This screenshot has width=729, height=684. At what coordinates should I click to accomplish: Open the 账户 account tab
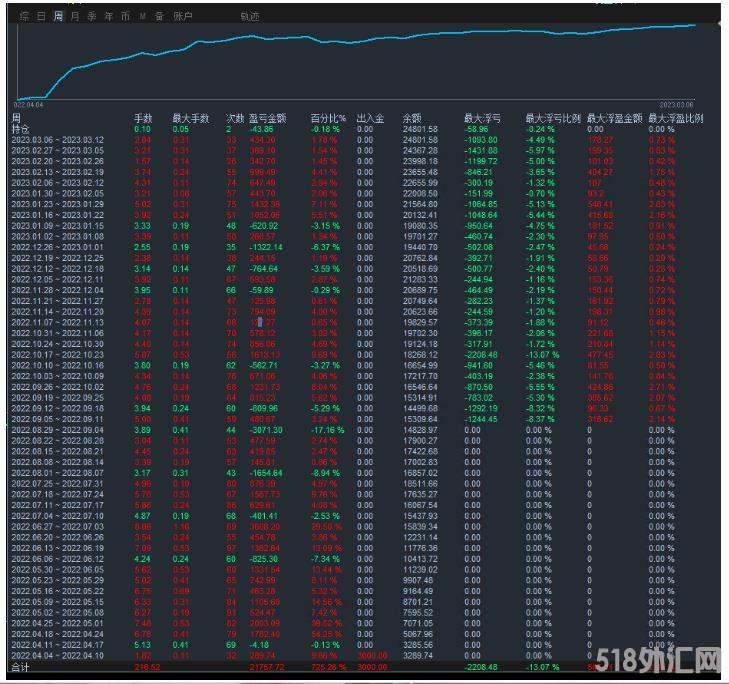click(x=182, y=17)
